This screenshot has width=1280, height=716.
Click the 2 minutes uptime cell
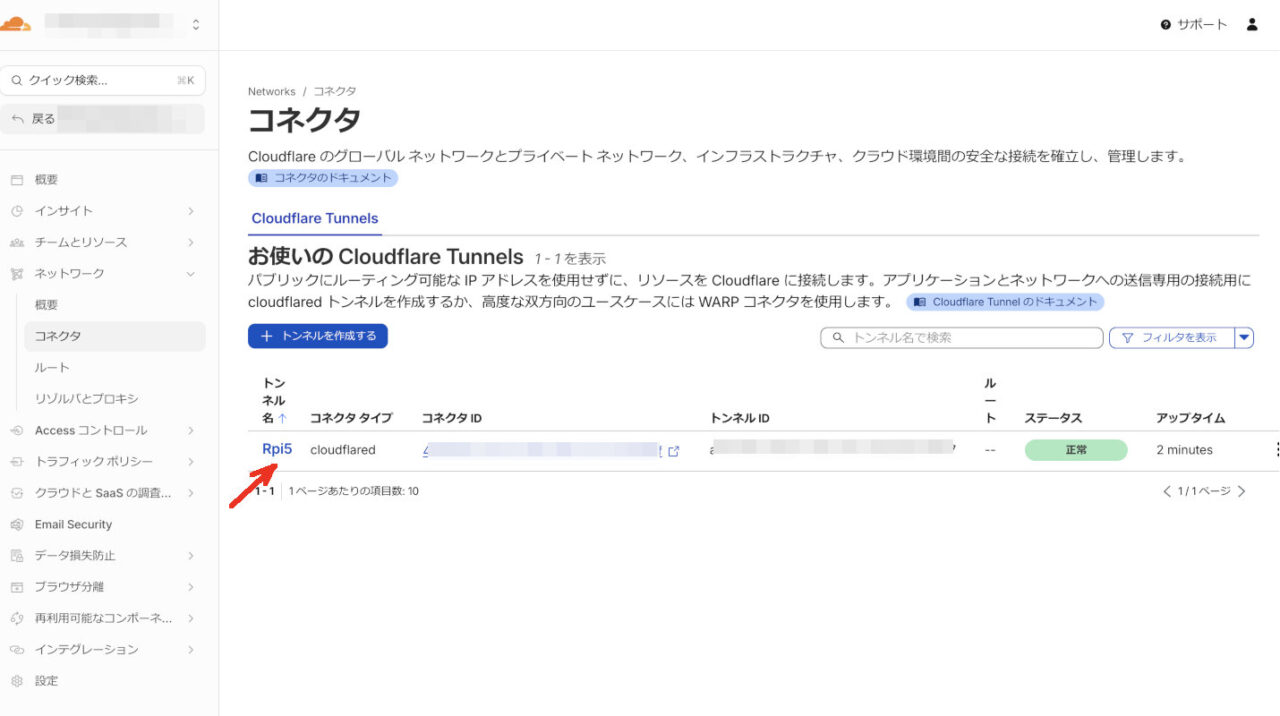pos(1185,450)
